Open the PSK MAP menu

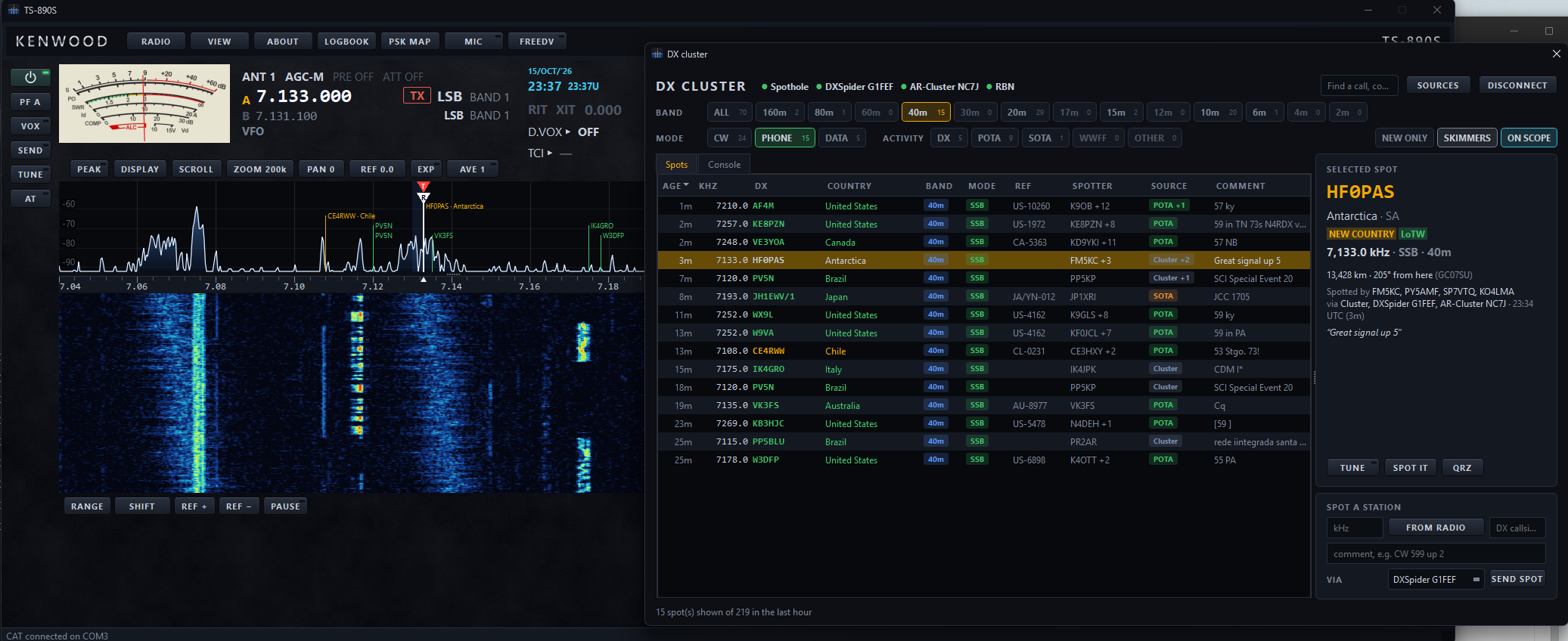point(410,42)
